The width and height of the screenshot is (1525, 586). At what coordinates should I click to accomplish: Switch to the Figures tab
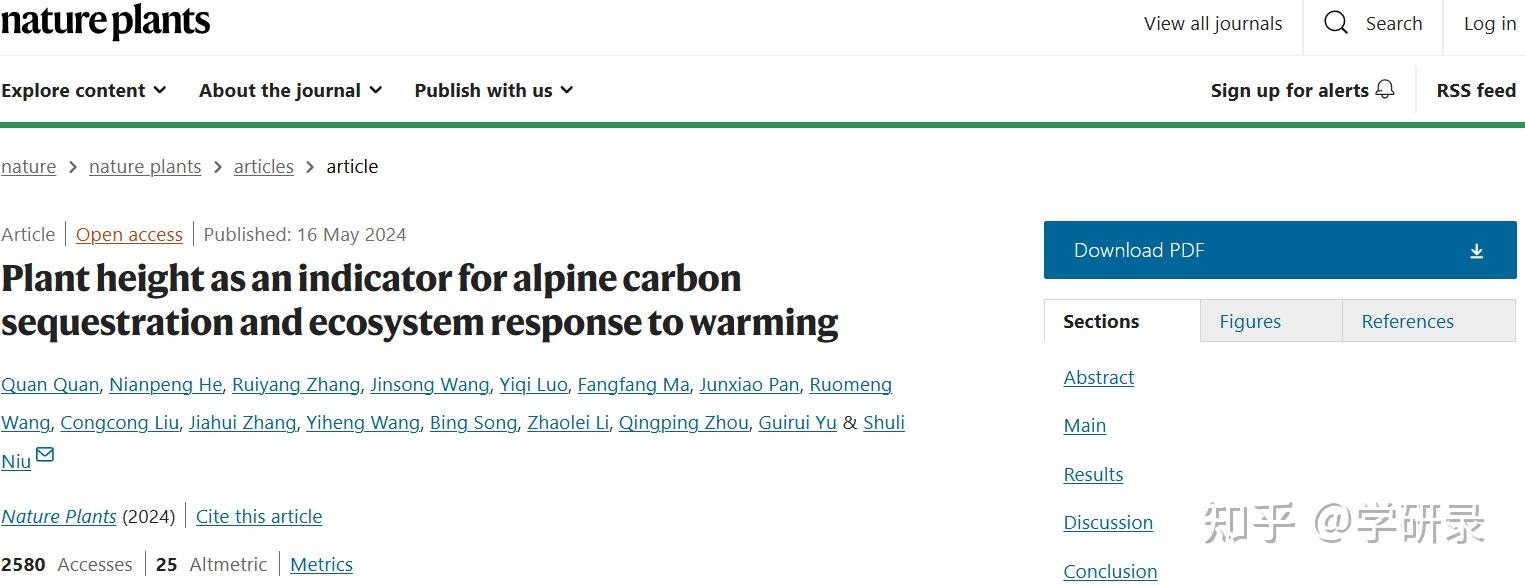pyautogui.click(x=1250, y=321)
